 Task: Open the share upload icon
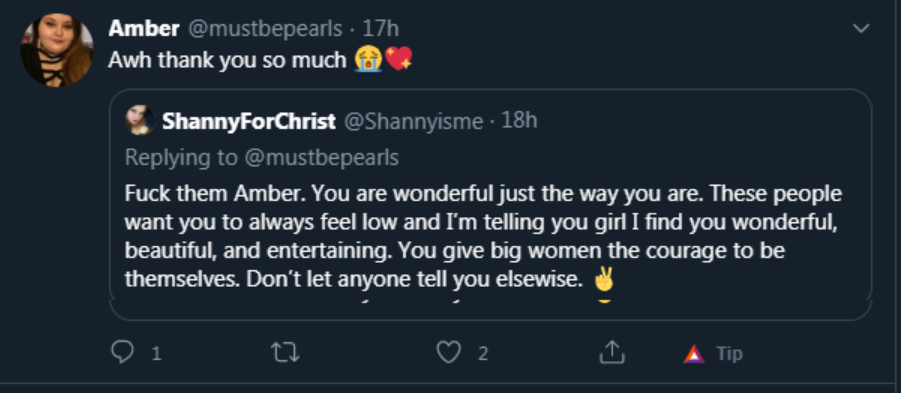coord(612,352)
